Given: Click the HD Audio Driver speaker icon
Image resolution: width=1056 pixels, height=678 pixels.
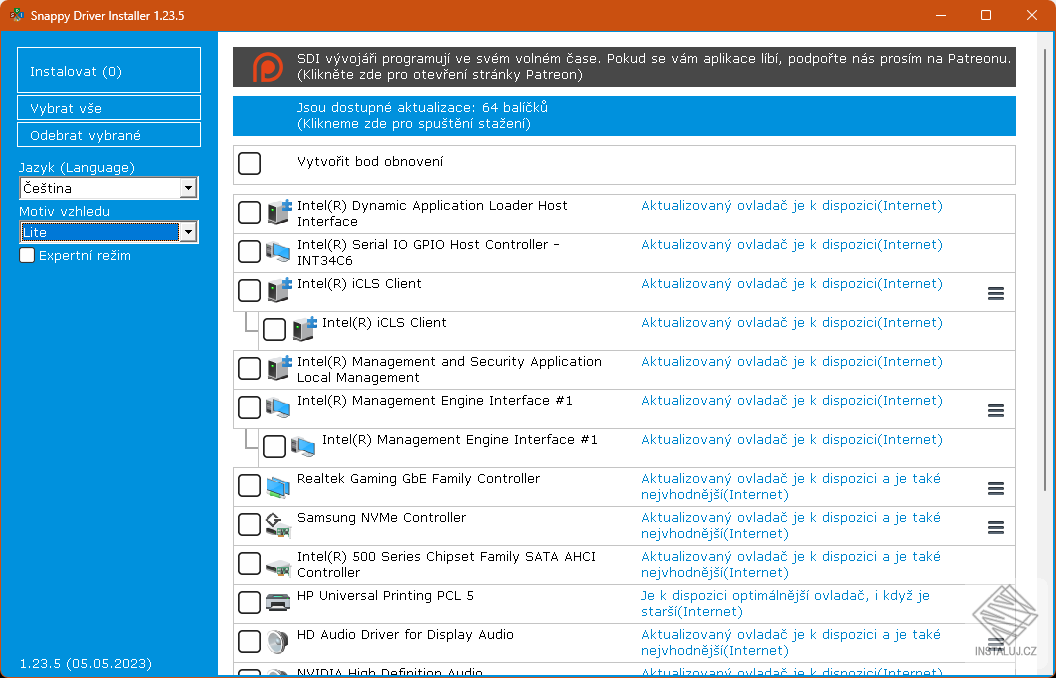Looking at the screenshot, I should click(279, 641).
